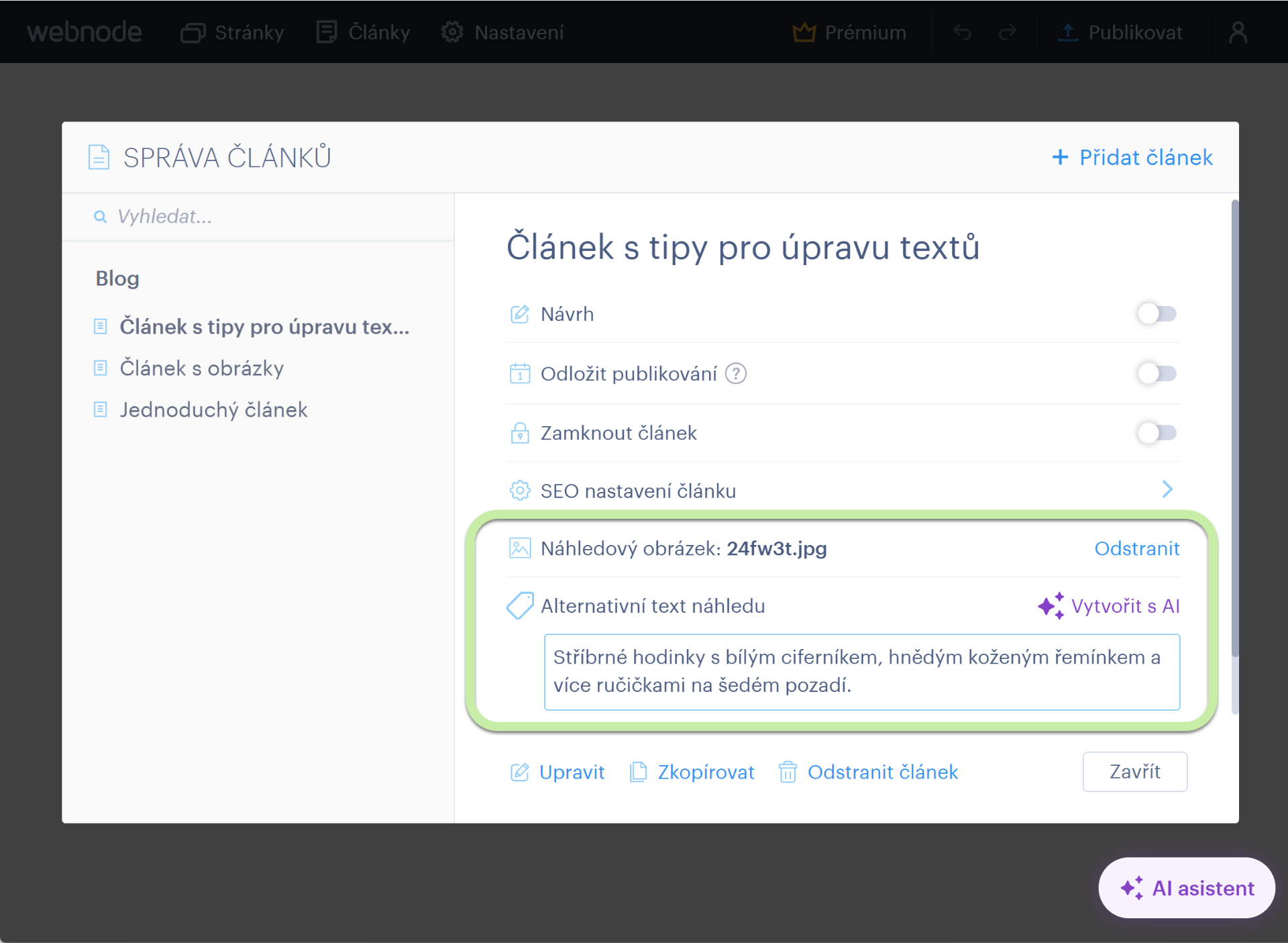Click the webnode logo
The width and height of the screenshot is (1288, 943).
(x=85, y=32)
